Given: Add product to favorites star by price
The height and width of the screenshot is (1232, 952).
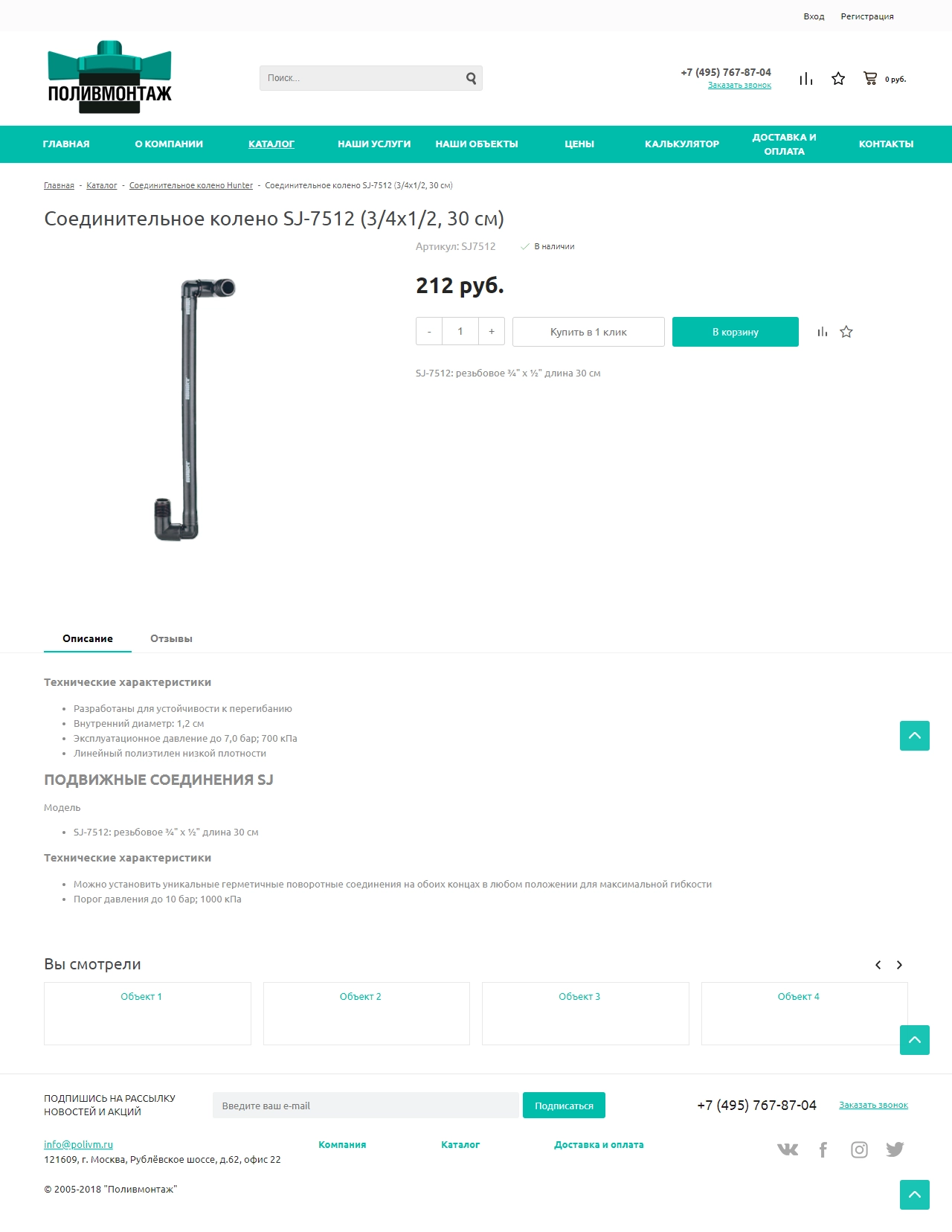Looking at the screenshot, I should click(x=846, y=332).
